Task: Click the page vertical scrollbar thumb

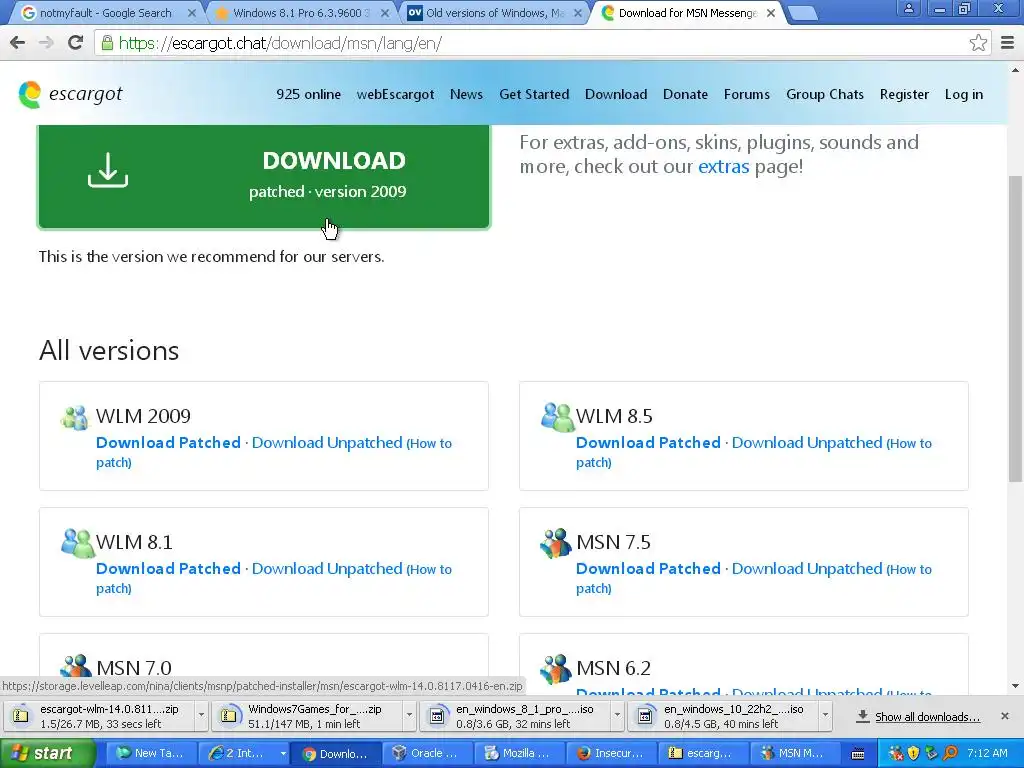Action: pos(1016,328)
